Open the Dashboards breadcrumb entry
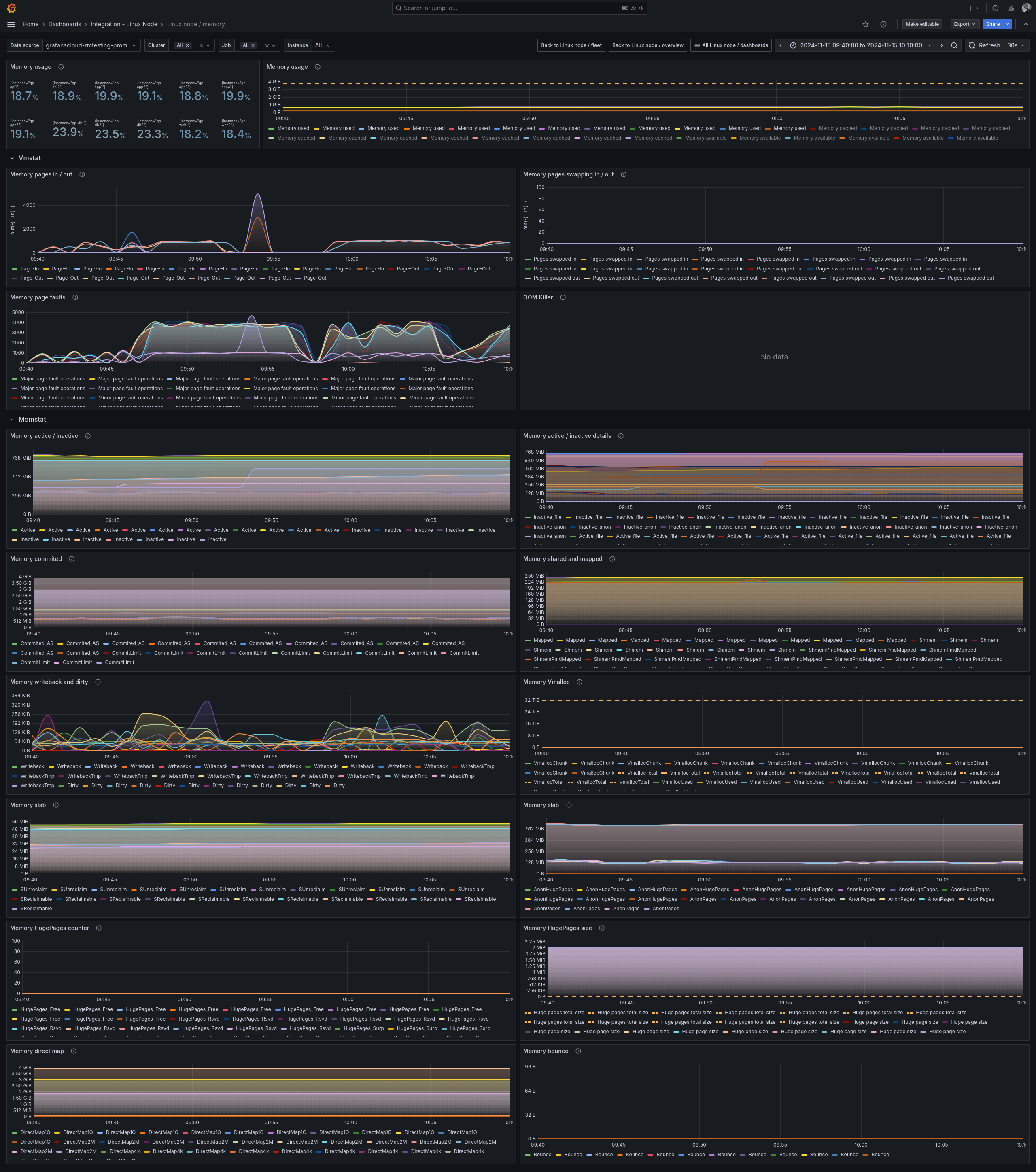The image size is (1036, 1172). (65, 24)
